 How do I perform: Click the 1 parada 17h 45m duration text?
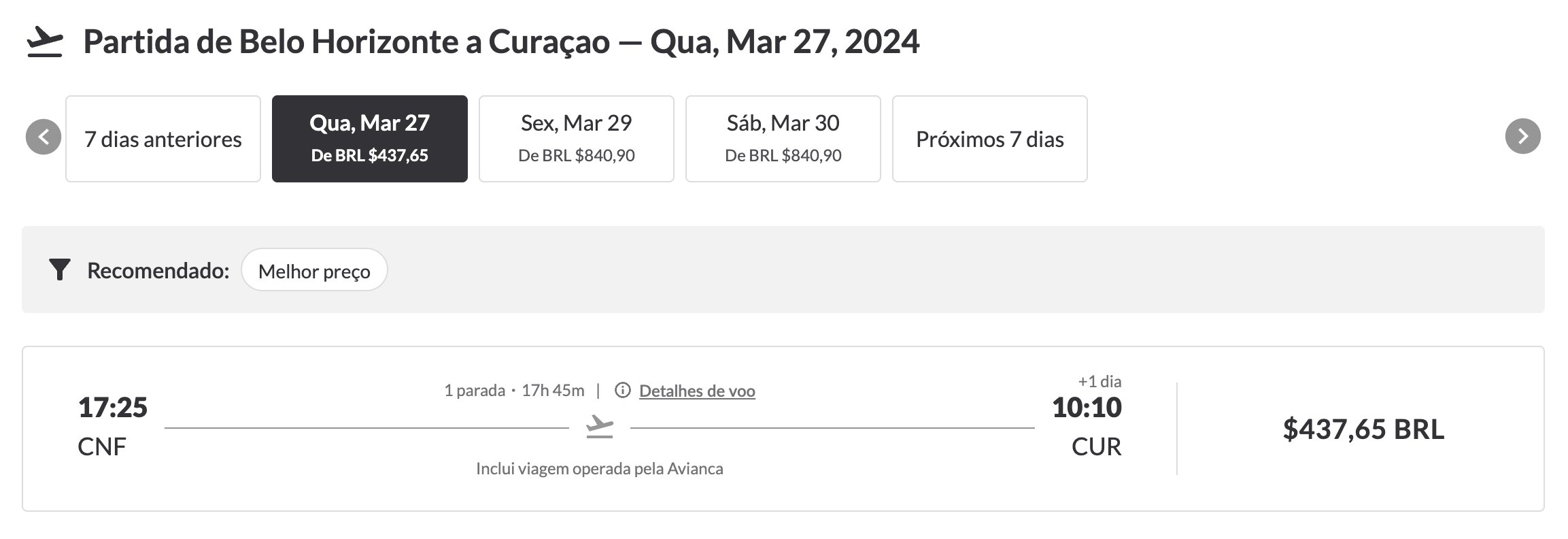[x=514, y=391]
